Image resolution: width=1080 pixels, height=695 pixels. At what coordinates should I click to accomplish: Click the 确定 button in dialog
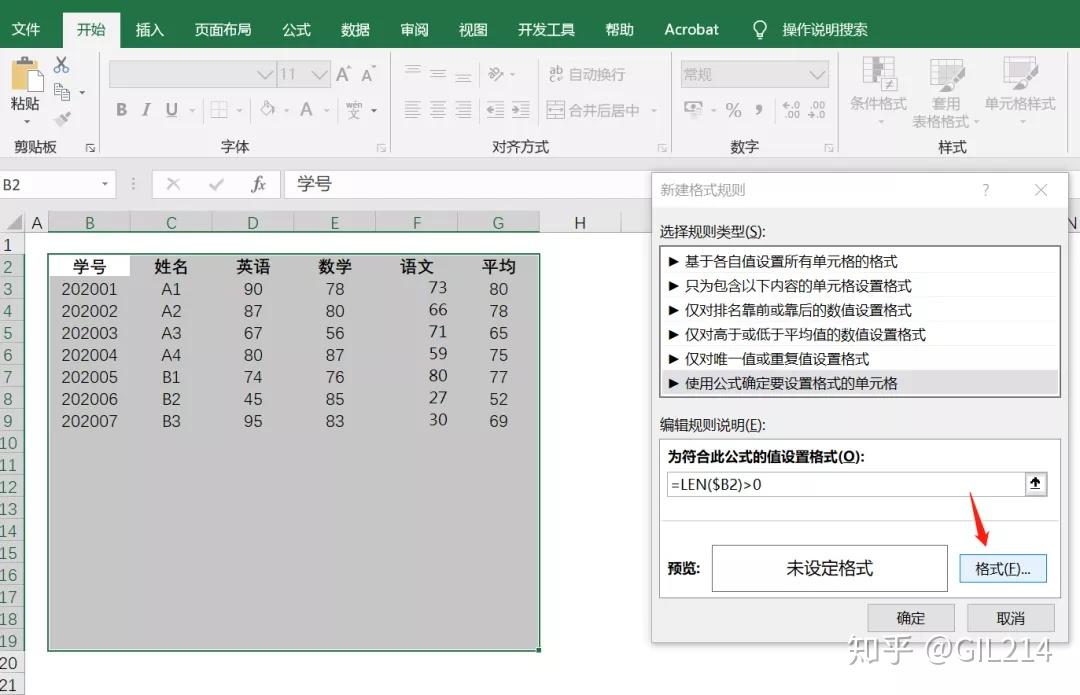[911, 618]
